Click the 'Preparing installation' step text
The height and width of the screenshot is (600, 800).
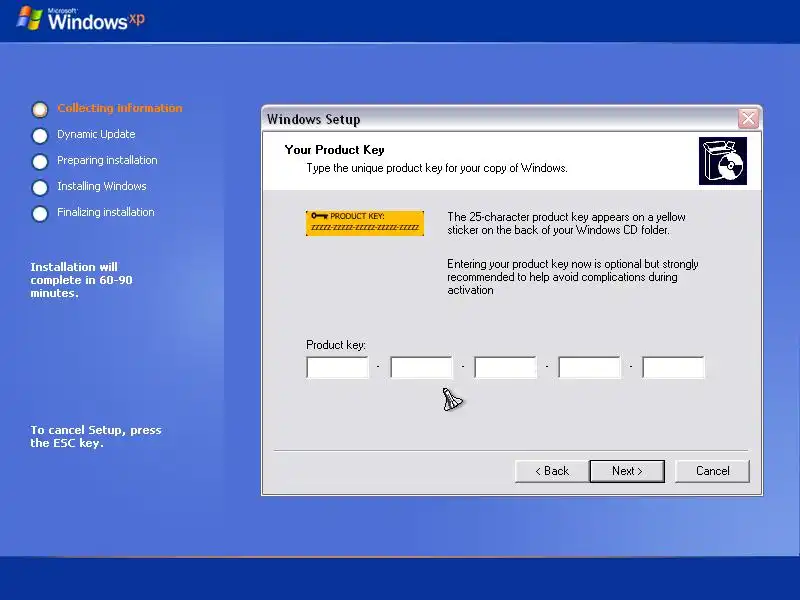tap(107, 160)
